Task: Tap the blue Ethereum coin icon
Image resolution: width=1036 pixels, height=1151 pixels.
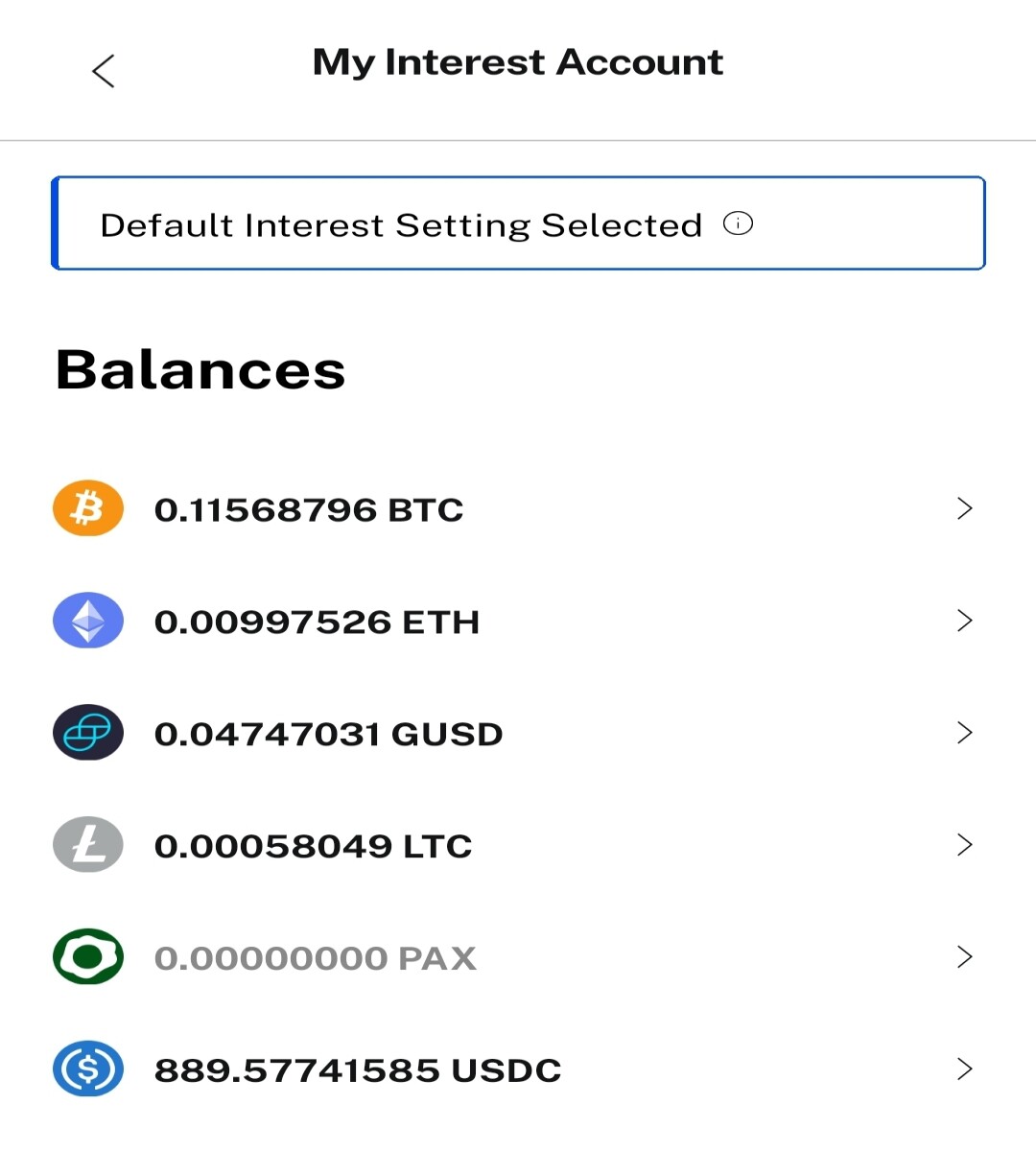Action: click(88, 621)
